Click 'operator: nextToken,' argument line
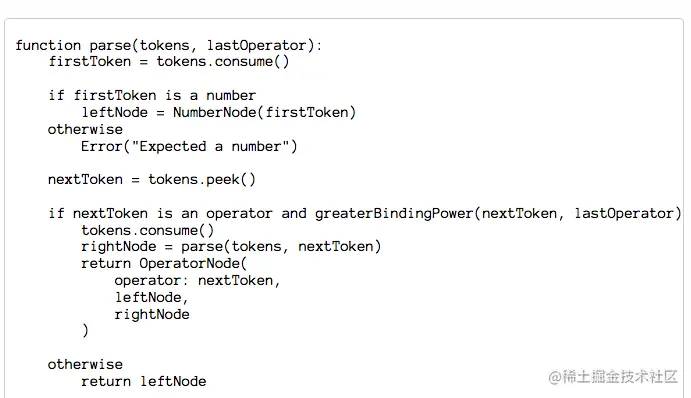691x398 pixels. tap(197, 281)
